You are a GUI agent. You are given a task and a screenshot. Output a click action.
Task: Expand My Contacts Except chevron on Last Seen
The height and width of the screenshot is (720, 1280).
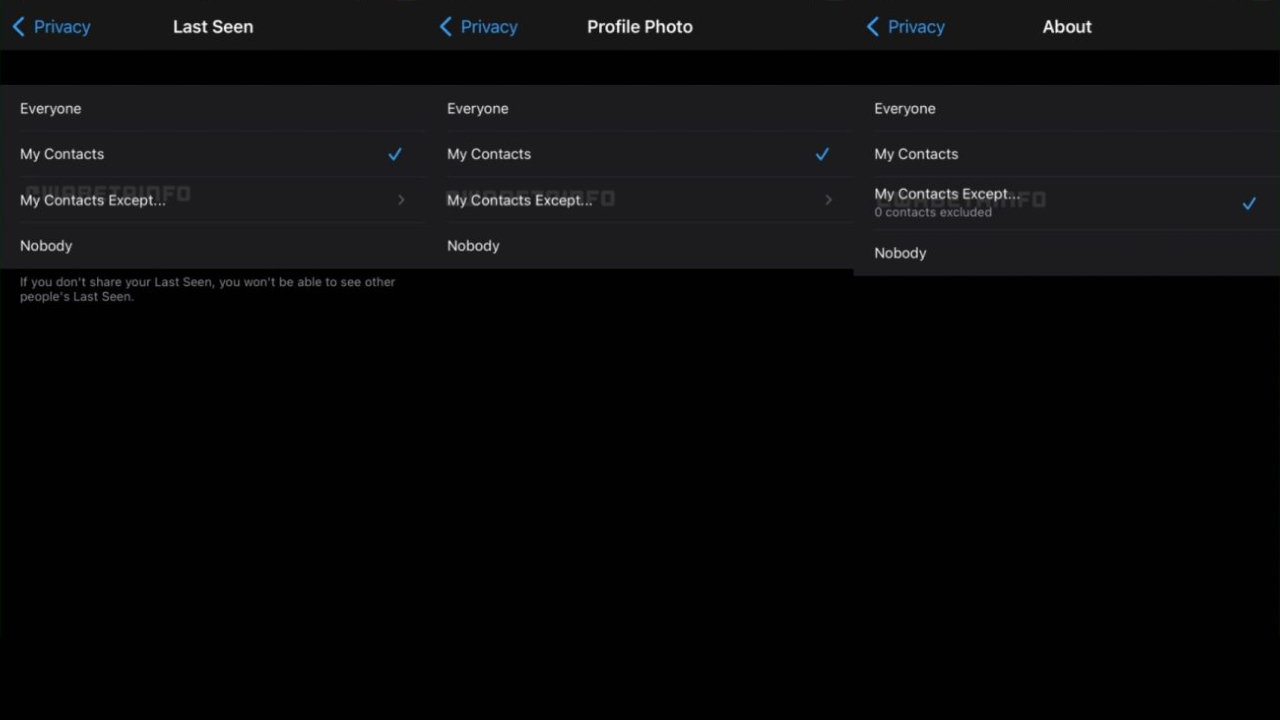coord(400,200)
